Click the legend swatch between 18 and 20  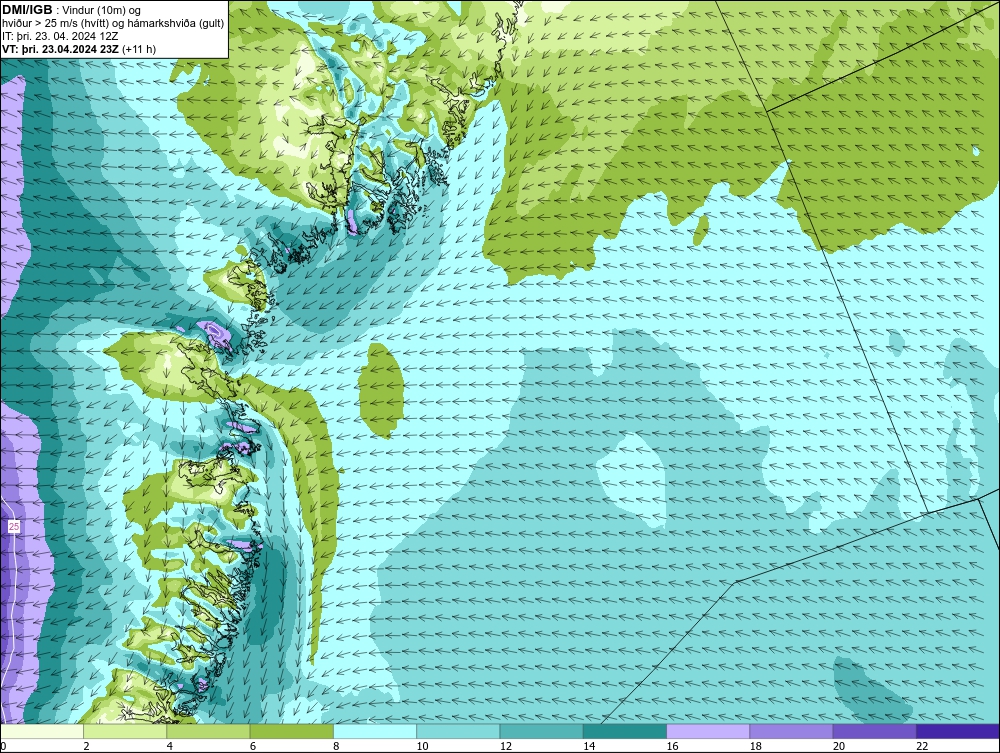point(791,731)
